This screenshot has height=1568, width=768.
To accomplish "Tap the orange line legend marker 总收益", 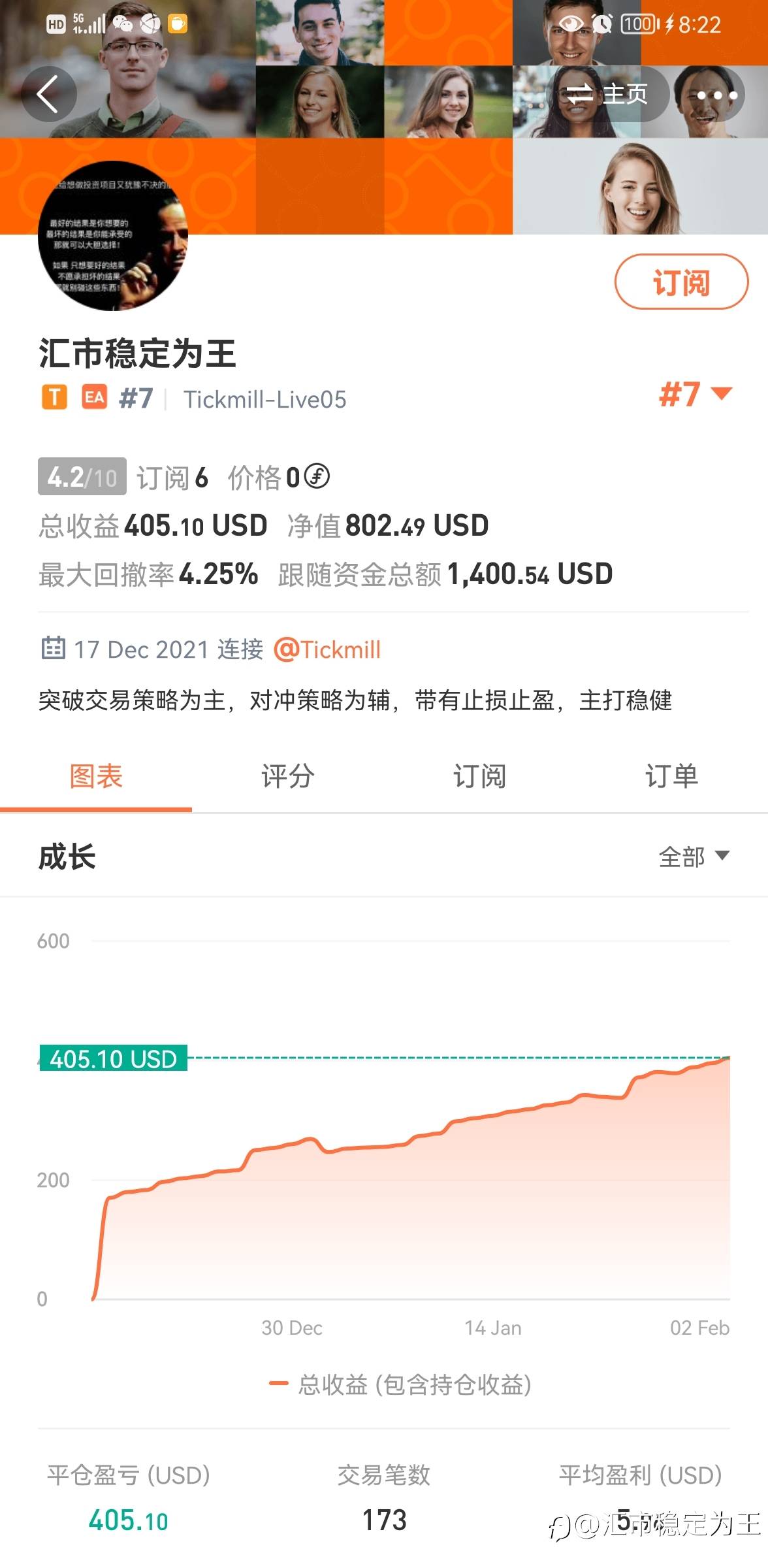I will pyautogui.click(x=279, y=1383).
